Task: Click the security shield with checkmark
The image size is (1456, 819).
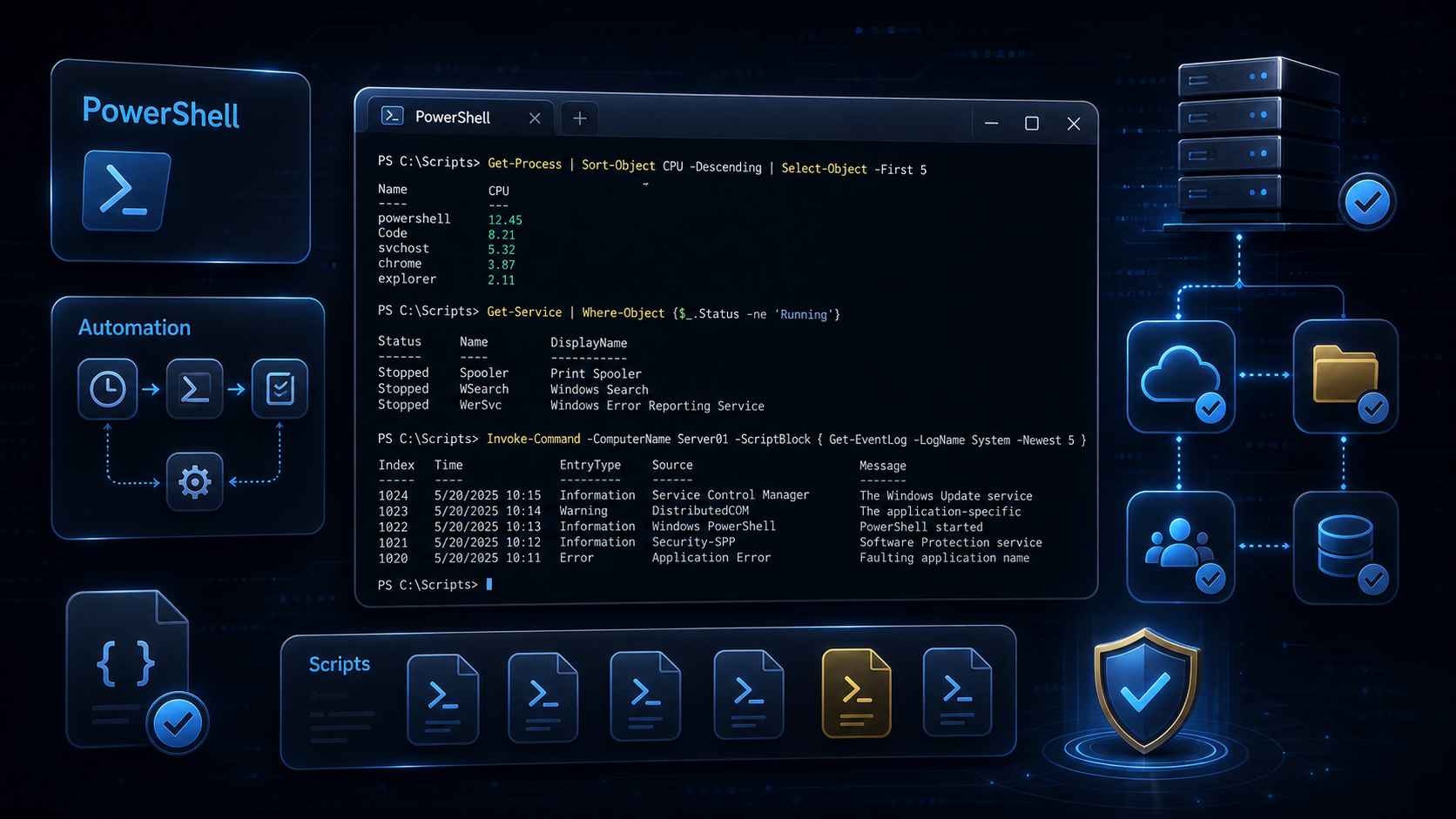Action: 1146,689
